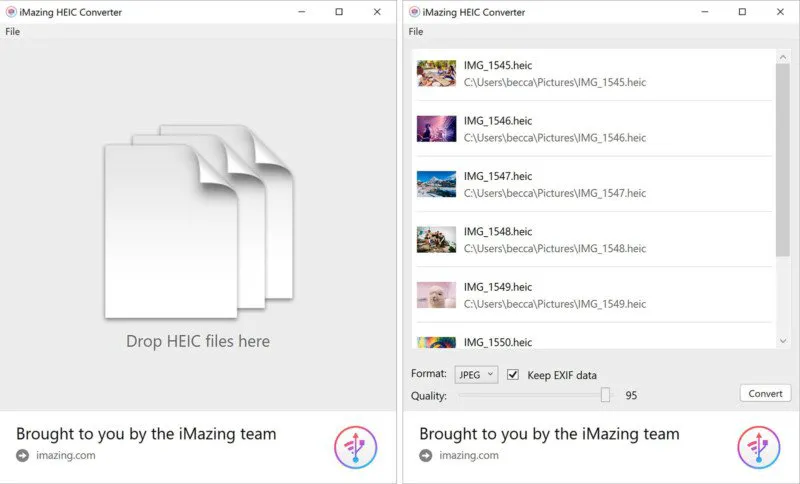Click the scrollbar up arrow in file list
800x484 pixels.
click(782, 58)
